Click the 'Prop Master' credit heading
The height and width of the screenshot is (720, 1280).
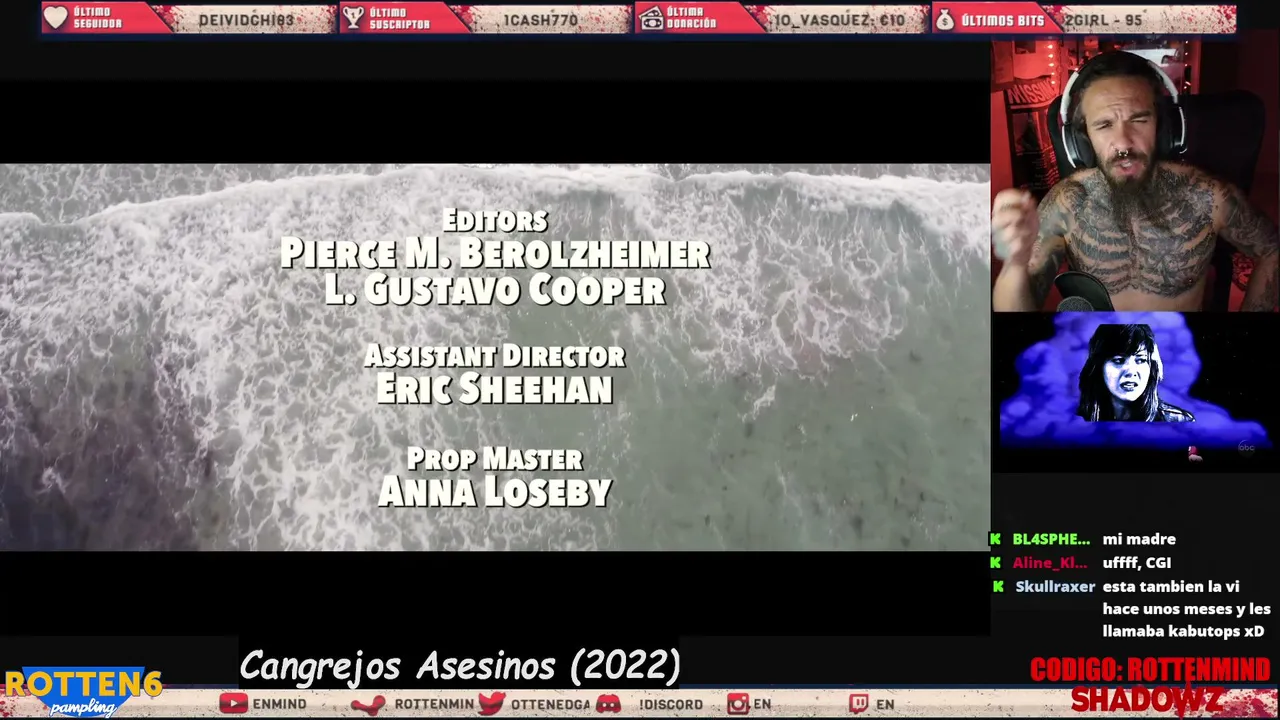point(494,458)
